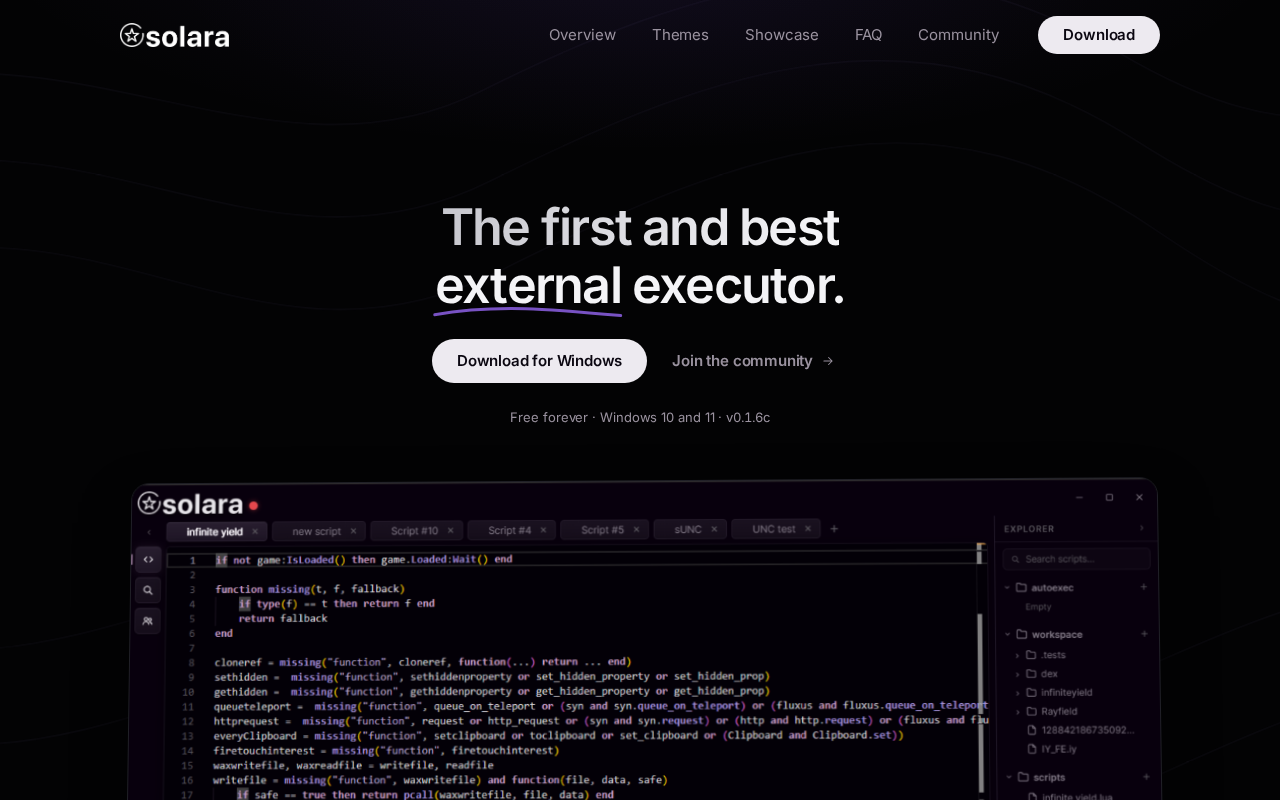1280x800 pixels.
Task: Click the EXPLORER panel heading
Action: point(1027,528)
